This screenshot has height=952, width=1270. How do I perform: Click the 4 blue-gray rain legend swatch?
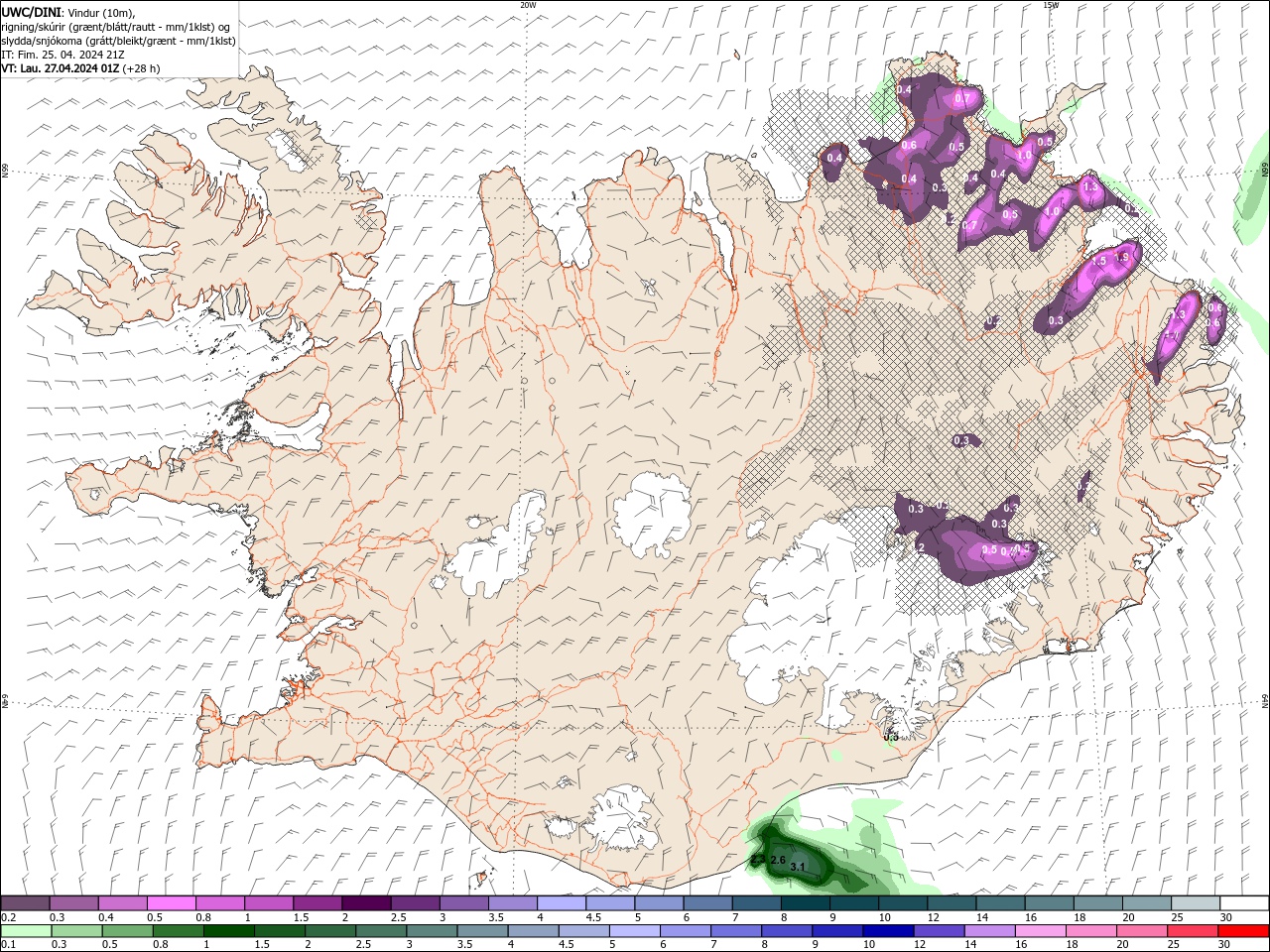(532, 931)
